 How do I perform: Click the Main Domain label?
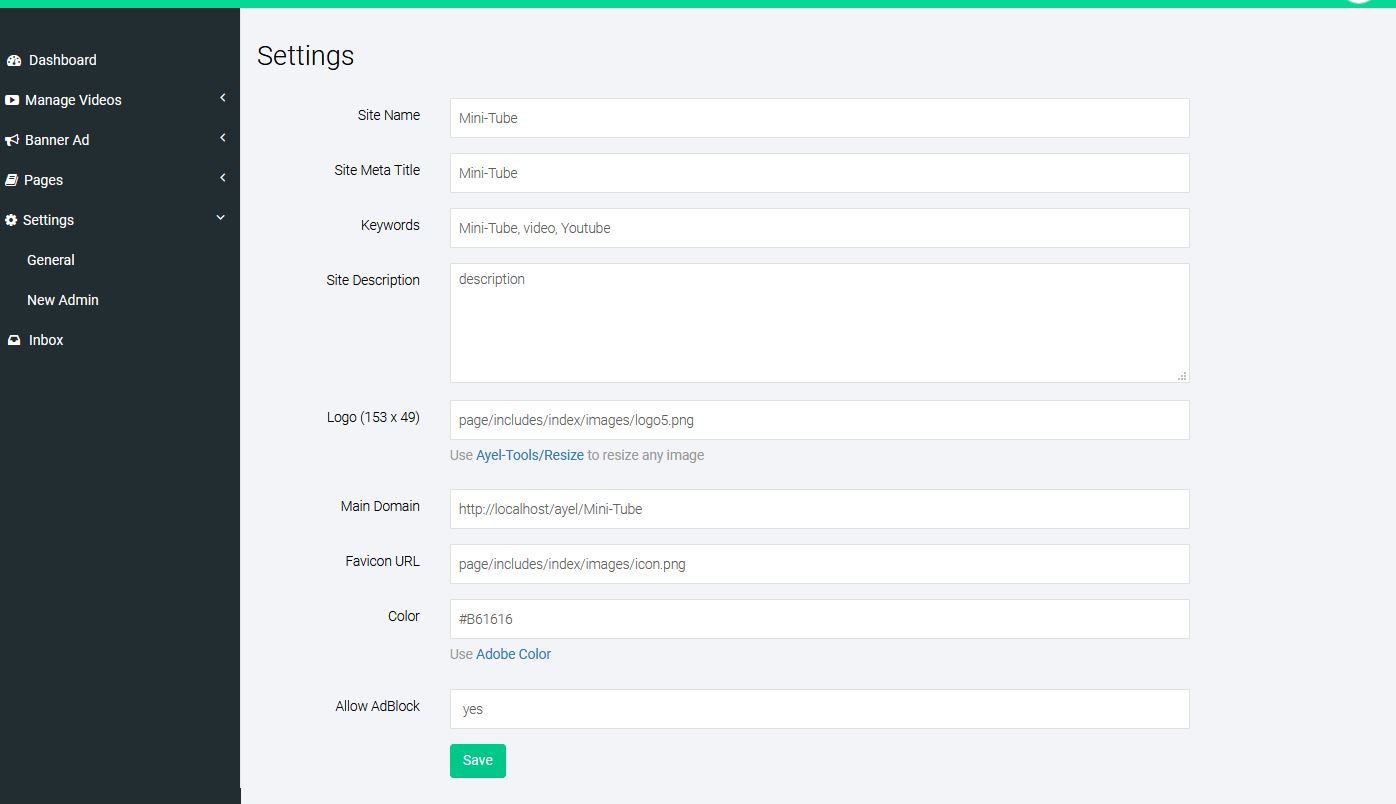pyautogui.click(x=380, y=506)
